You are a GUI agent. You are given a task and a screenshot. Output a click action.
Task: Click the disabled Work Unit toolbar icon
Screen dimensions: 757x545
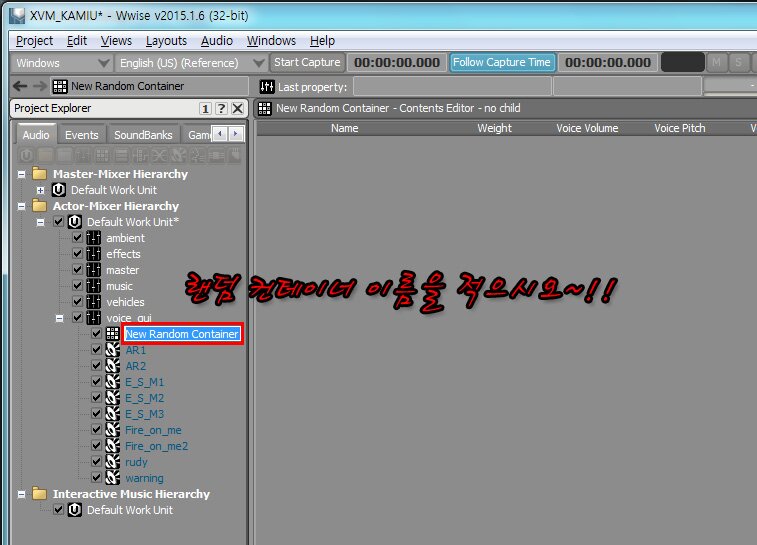[27, 155]
